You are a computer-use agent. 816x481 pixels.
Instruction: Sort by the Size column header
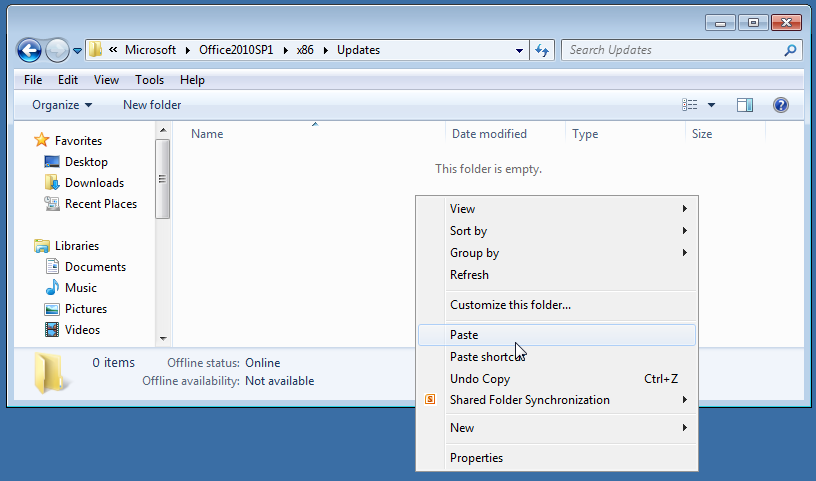[702, 134]
